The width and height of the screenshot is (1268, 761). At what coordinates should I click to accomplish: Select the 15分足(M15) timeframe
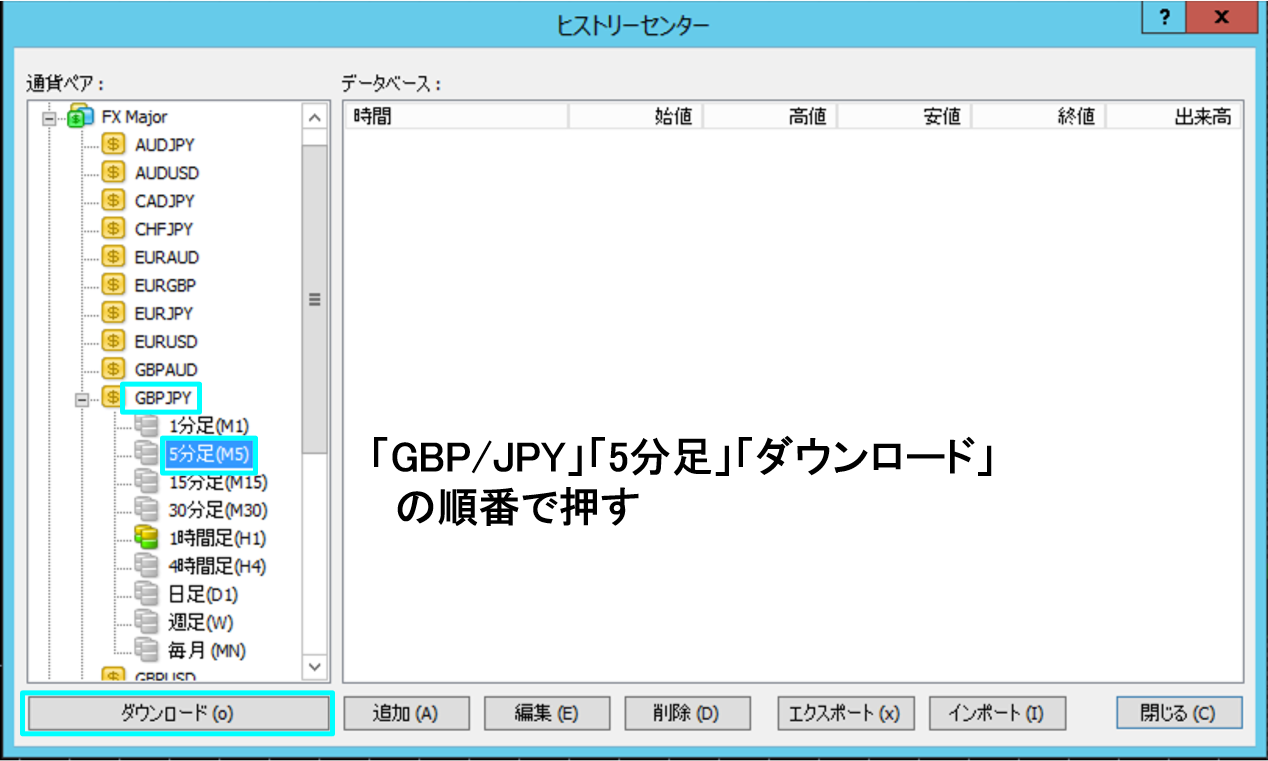218,482
